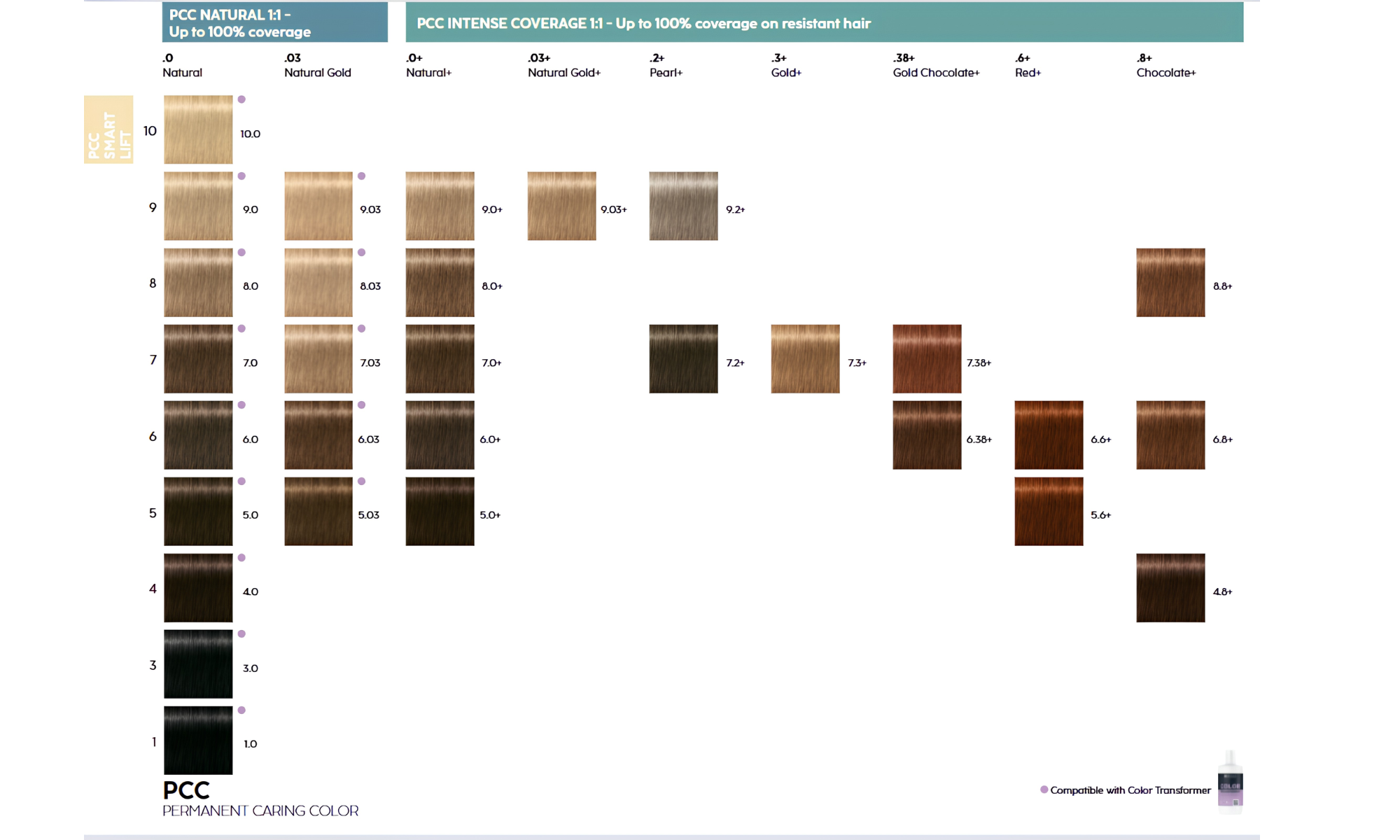Click the purple dot next to 1.0
Viewport: 1400px width, 840px height.
(241, 710)
